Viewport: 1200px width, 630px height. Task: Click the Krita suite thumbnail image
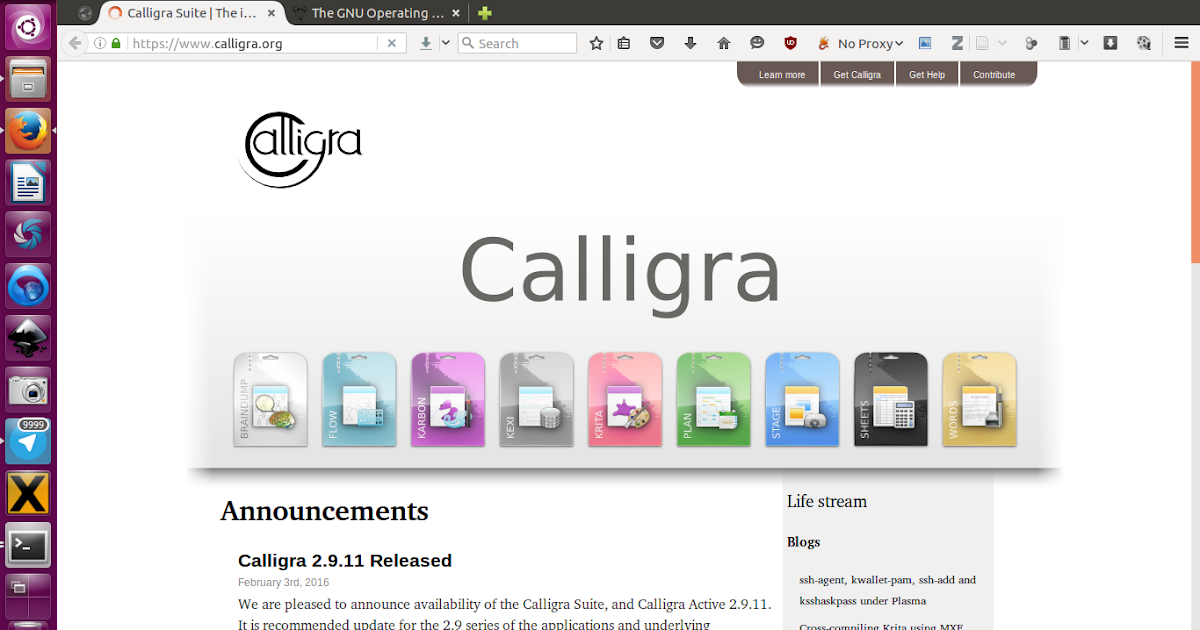[625, 399]
